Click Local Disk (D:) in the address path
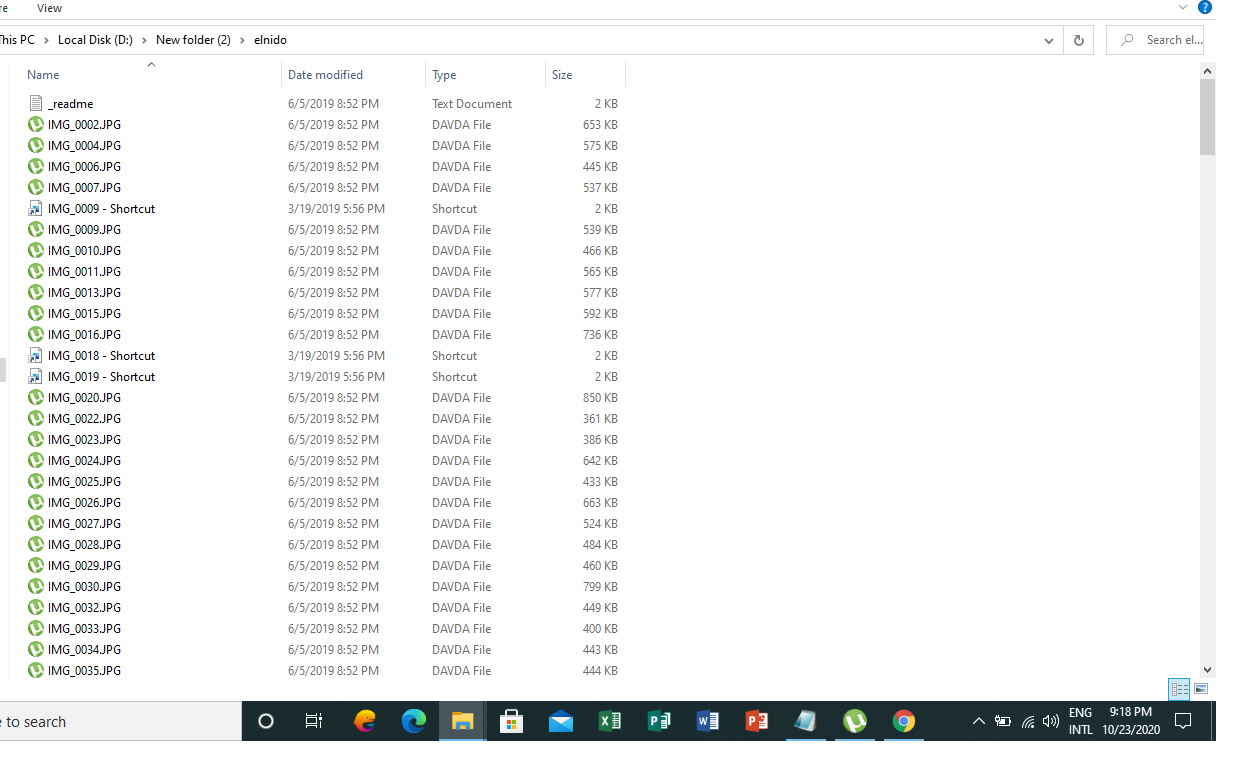 pyautogui.click(x=95, y=40)
